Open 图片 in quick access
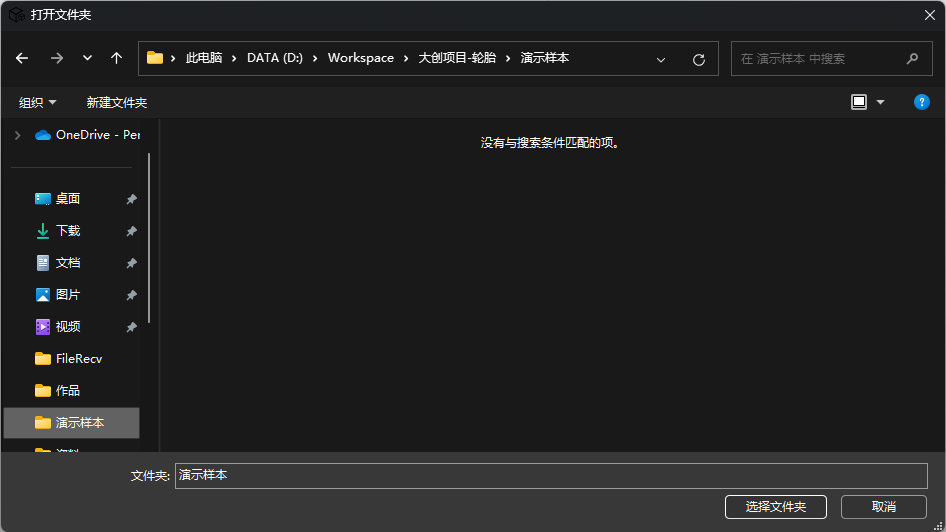The height and width of the screenshot is (532, 946). (68, 294)
